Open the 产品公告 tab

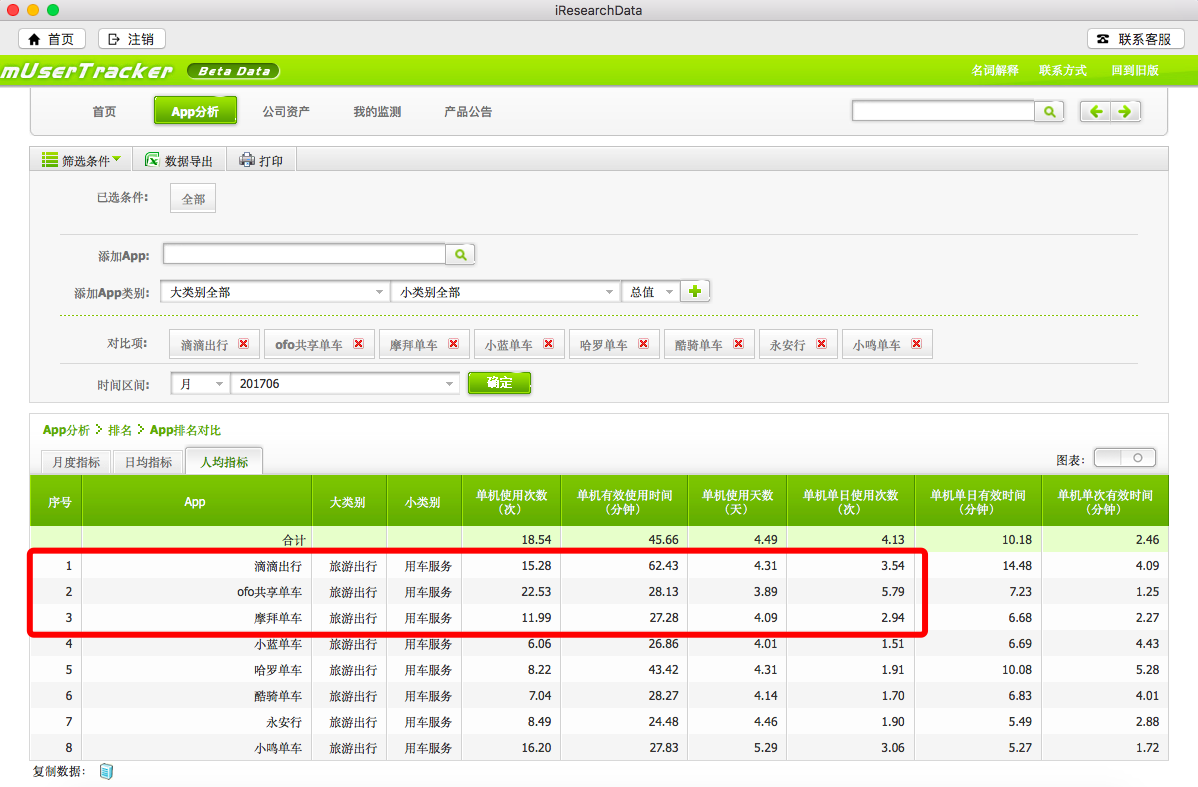click(468, 112)
